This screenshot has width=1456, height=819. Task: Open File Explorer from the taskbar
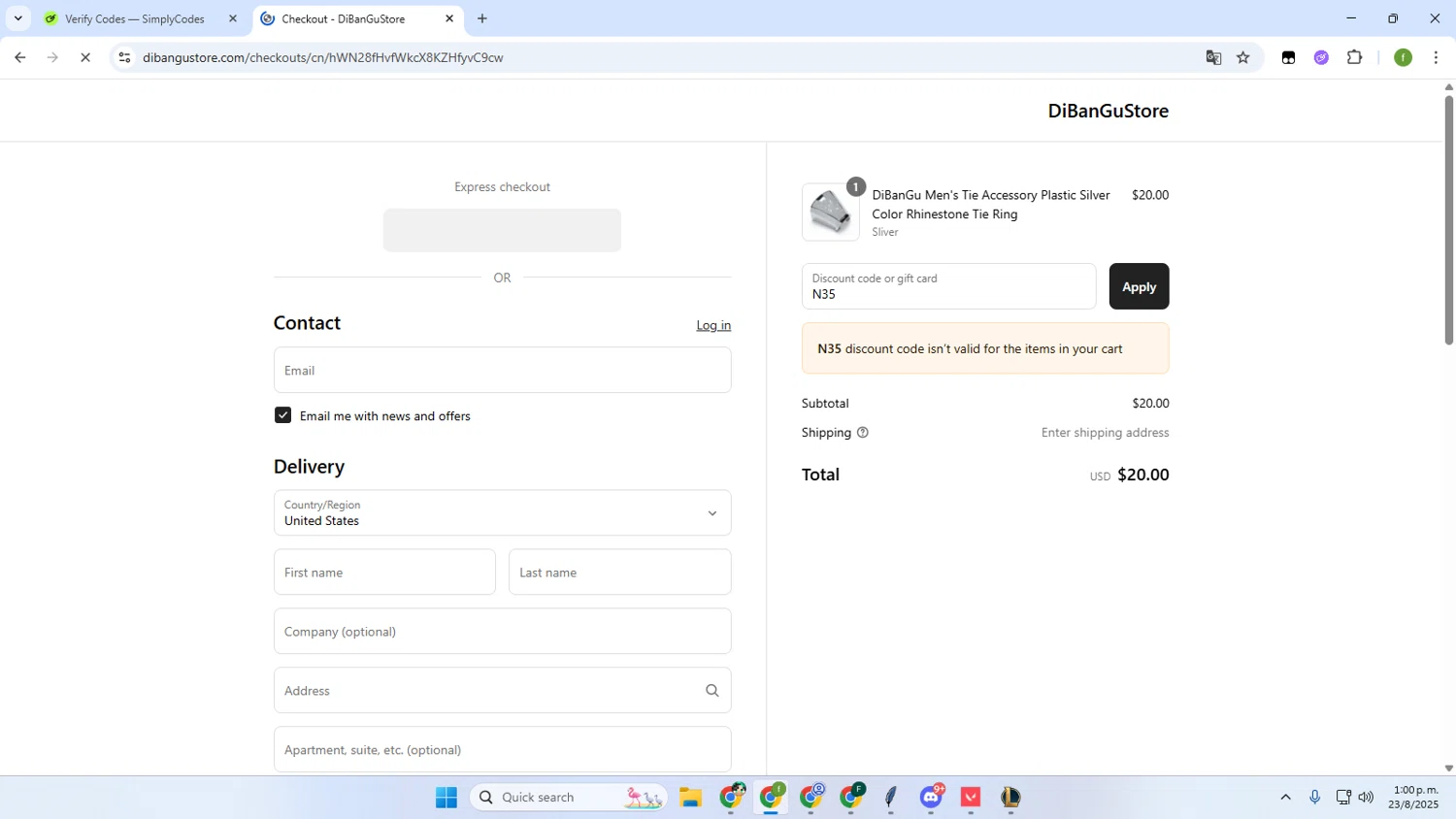(690, 798)
